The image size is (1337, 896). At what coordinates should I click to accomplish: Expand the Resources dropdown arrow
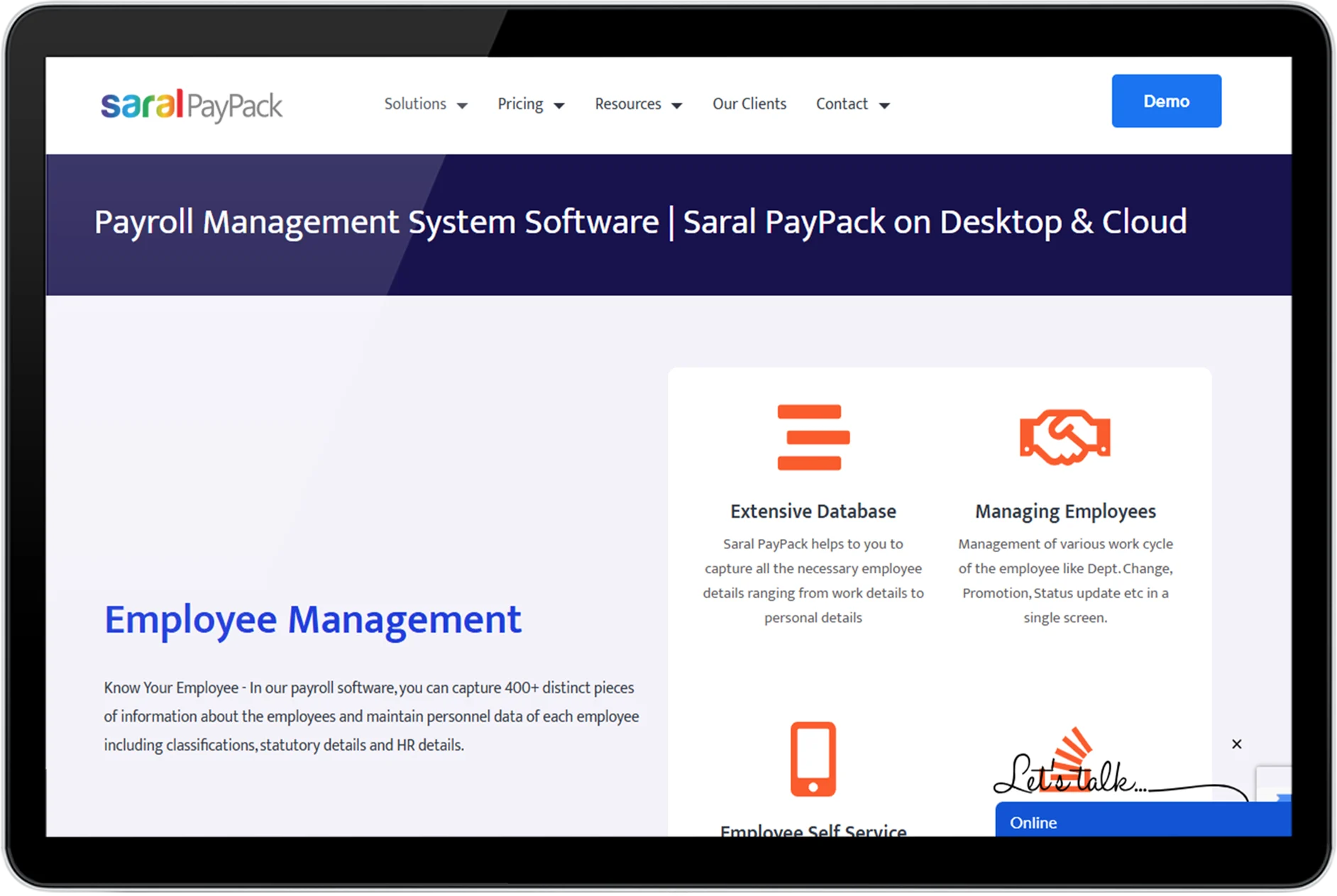[676, 104]
